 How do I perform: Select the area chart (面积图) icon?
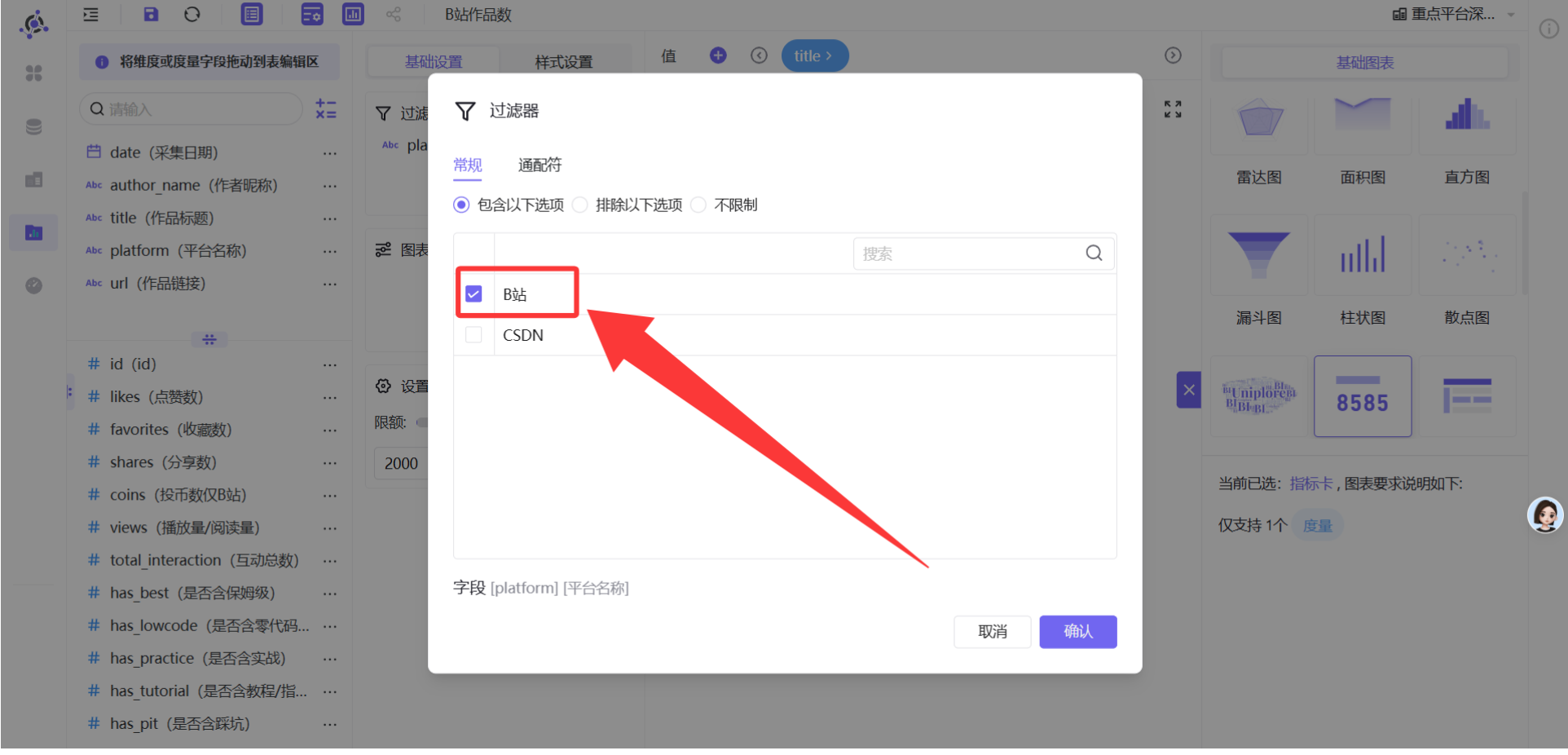(1363, 114)
